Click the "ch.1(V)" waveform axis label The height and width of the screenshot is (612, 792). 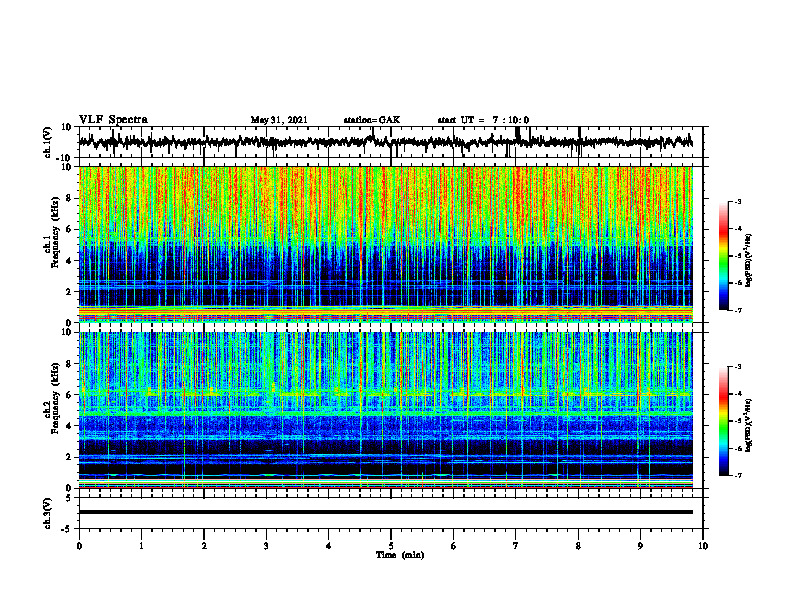48,142
